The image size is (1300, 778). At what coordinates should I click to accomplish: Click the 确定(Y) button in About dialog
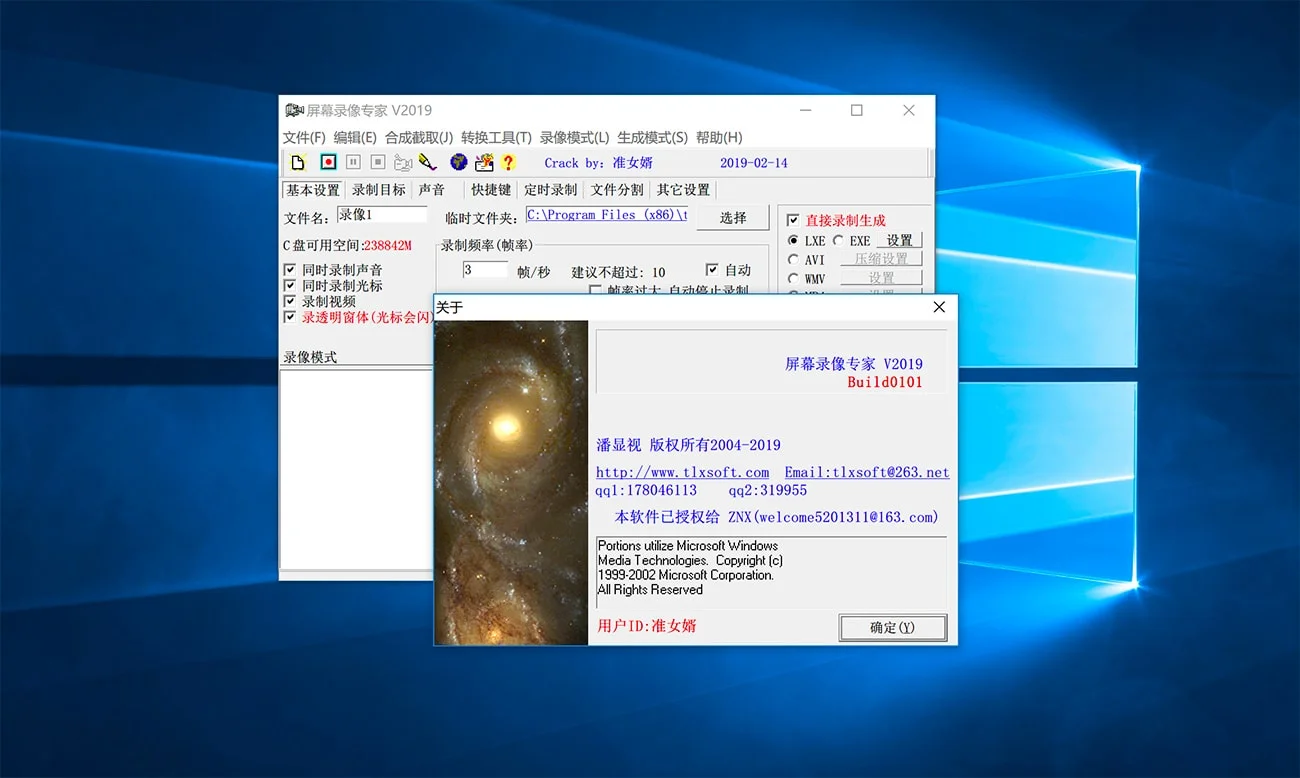(892, 628)
